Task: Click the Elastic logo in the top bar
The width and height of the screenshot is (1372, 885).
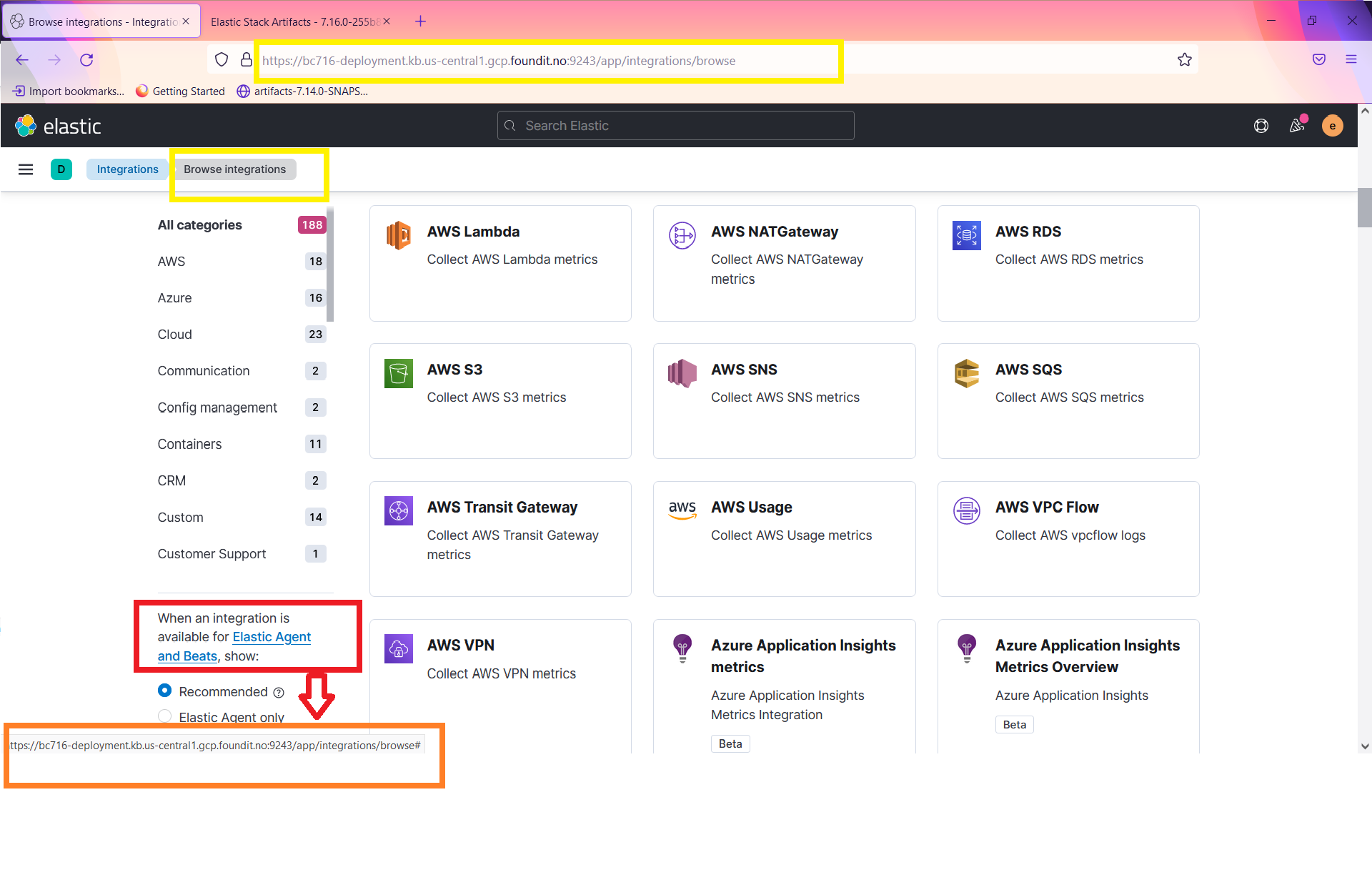Action: click(59, 125)
